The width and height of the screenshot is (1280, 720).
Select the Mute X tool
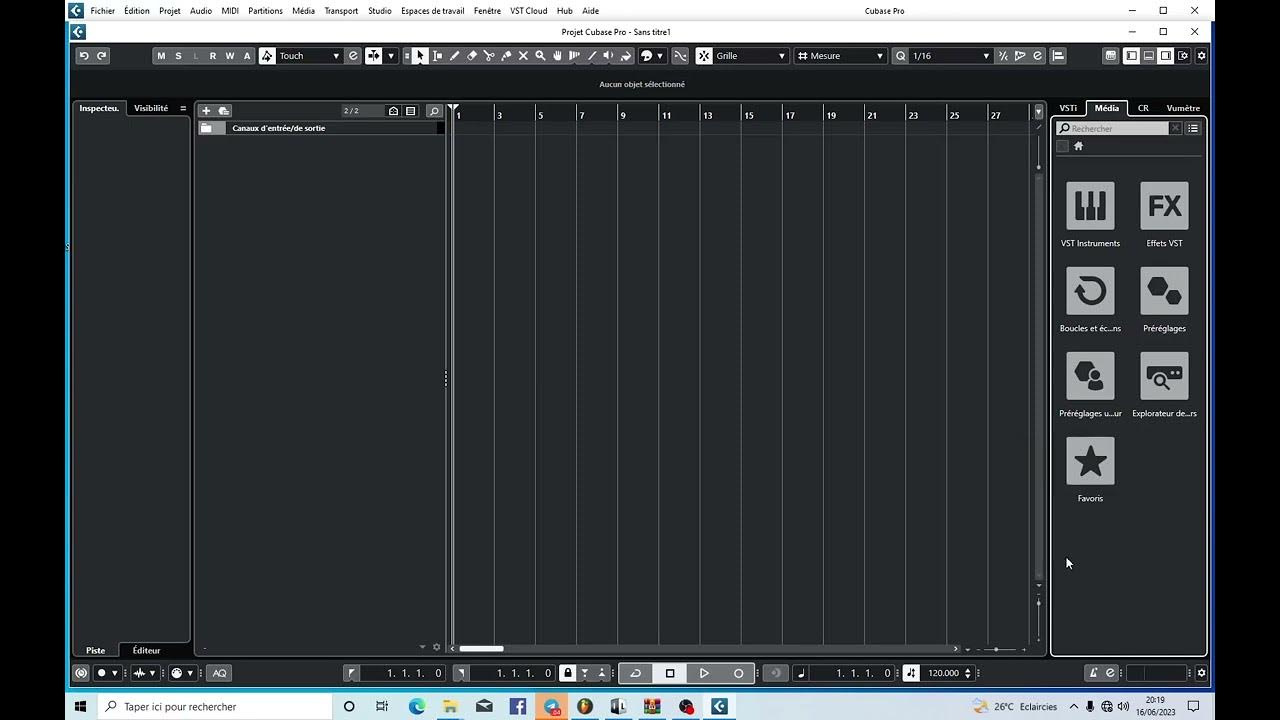click(523, 56)
